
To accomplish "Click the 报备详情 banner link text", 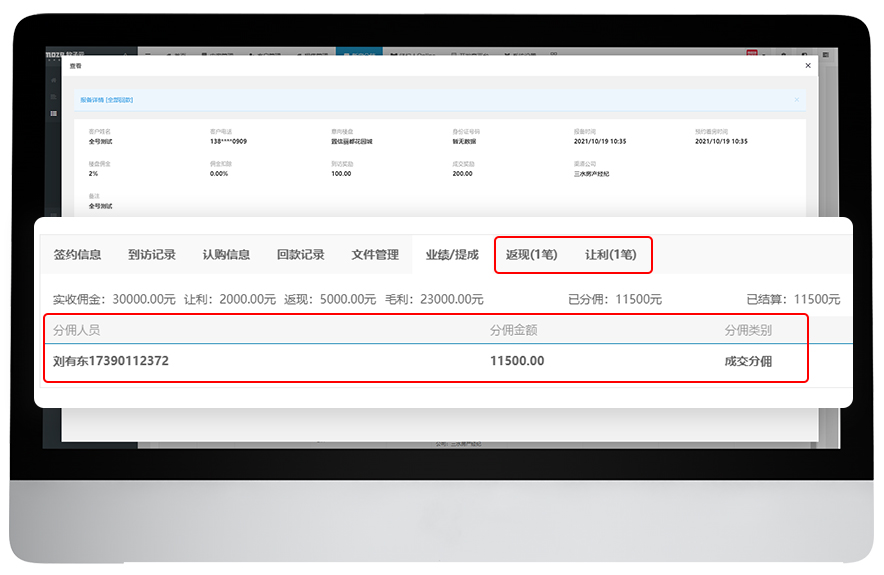I will [107, 100].
